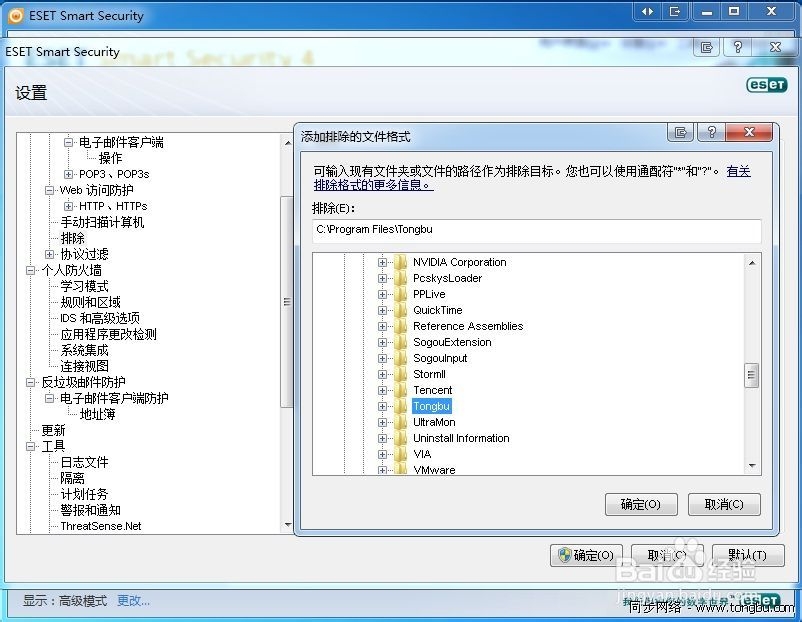Select 隔离 under 工具
The width and height of the screenshot is (802, 622).
73,478
